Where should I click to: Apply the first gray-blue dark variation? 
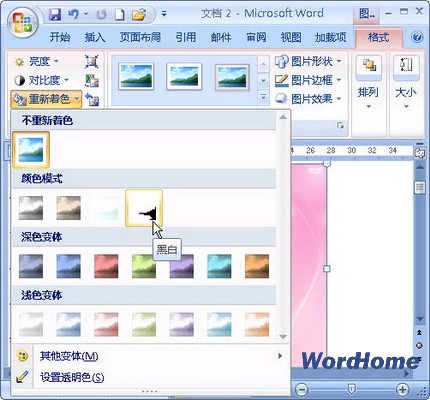click(31, 266)
